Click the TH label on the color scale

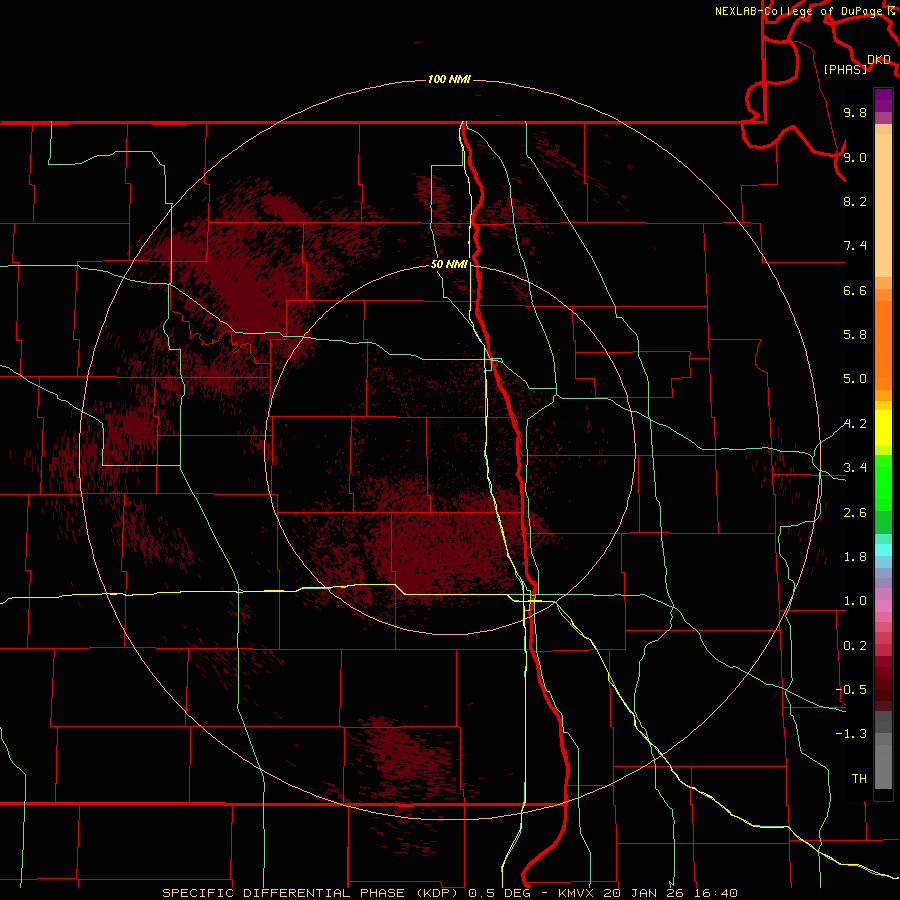[859, 779]
